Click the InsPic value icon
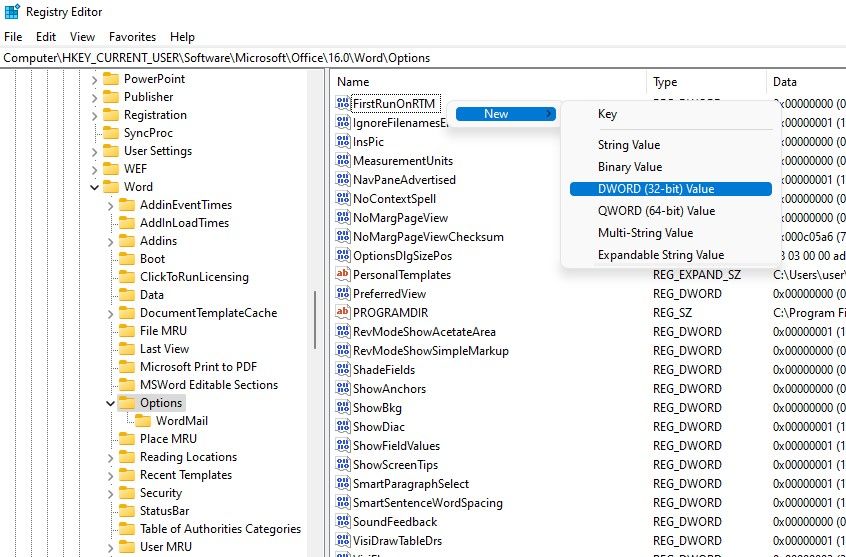Viewport: 846px width, 557px height. [x=343, y=141]
